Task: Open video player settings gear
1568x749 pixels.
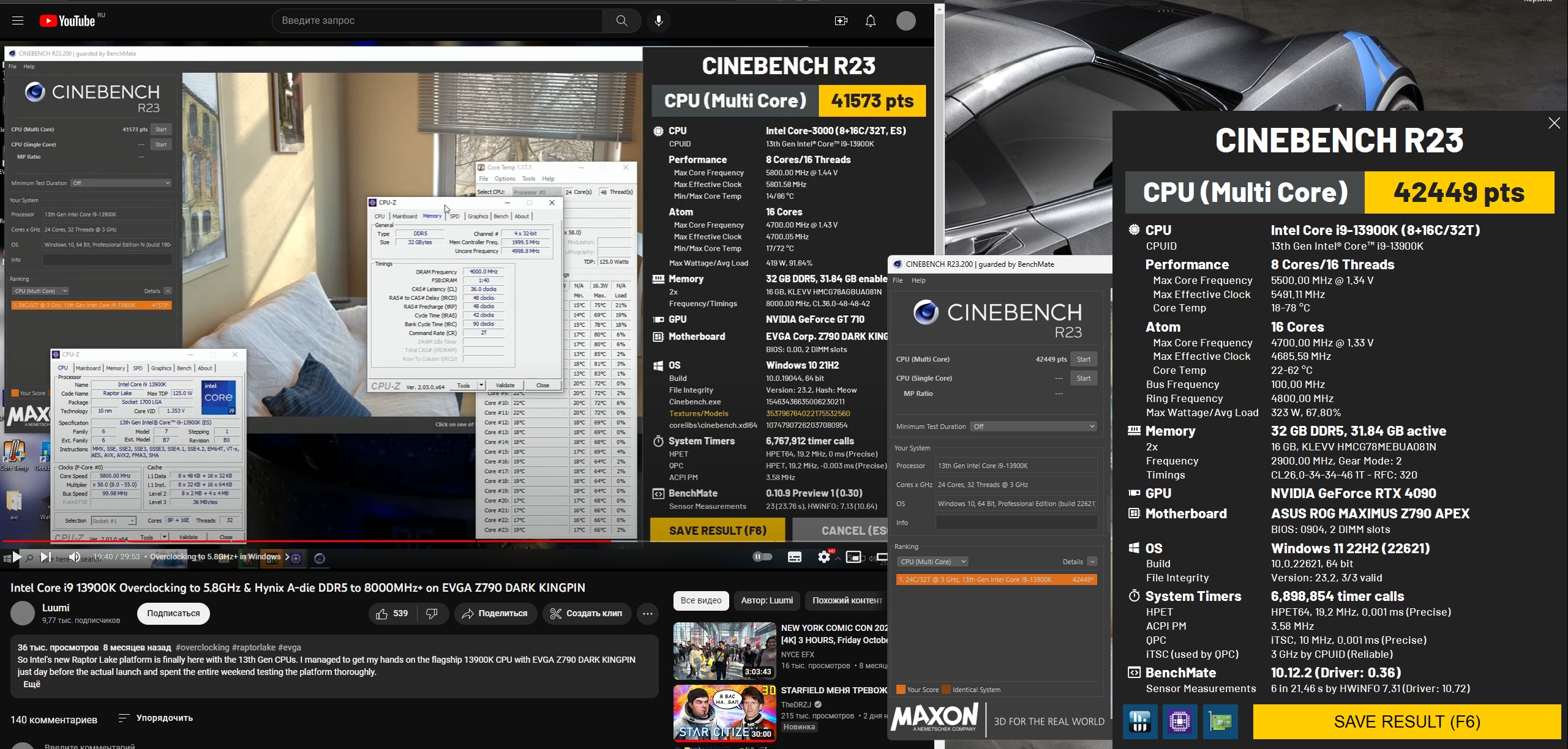Action: pos(823,557)
